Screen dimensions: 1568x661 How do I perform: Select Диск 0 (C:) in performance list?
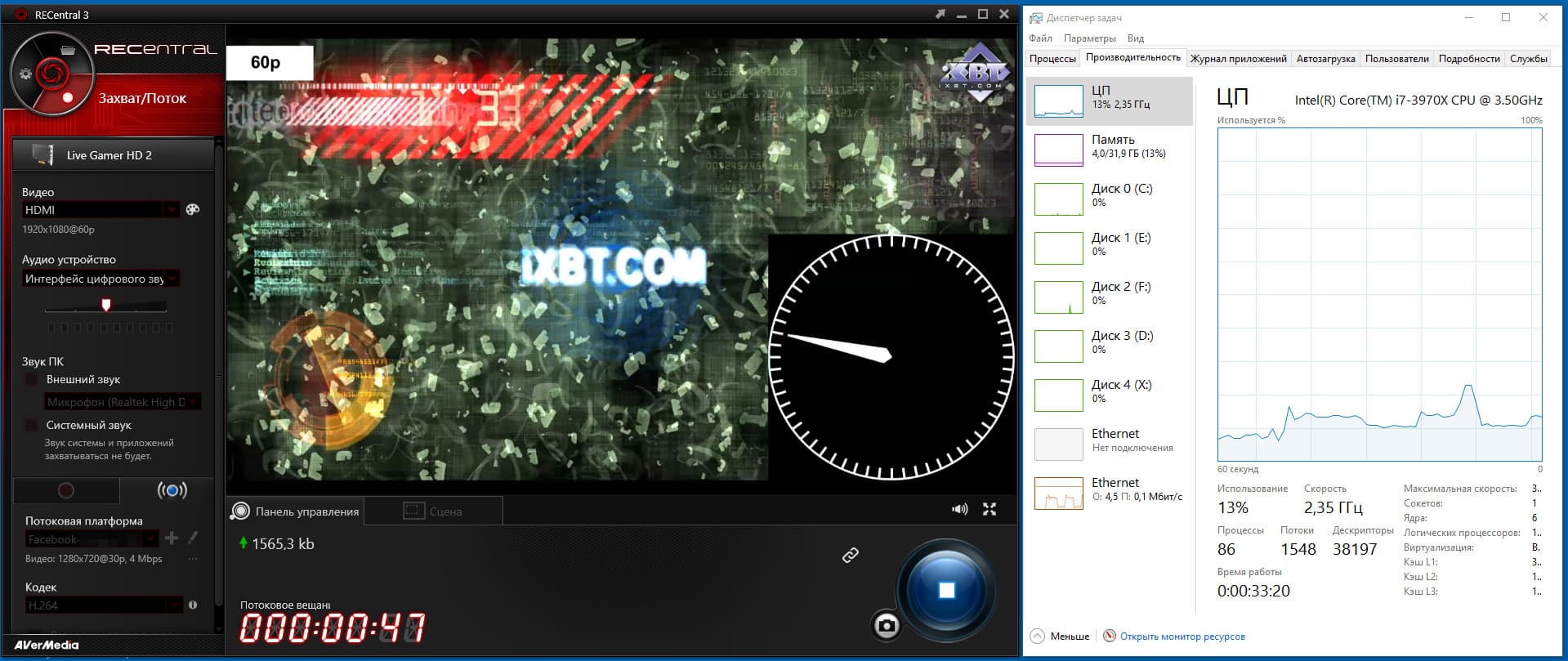(1110, 199)
